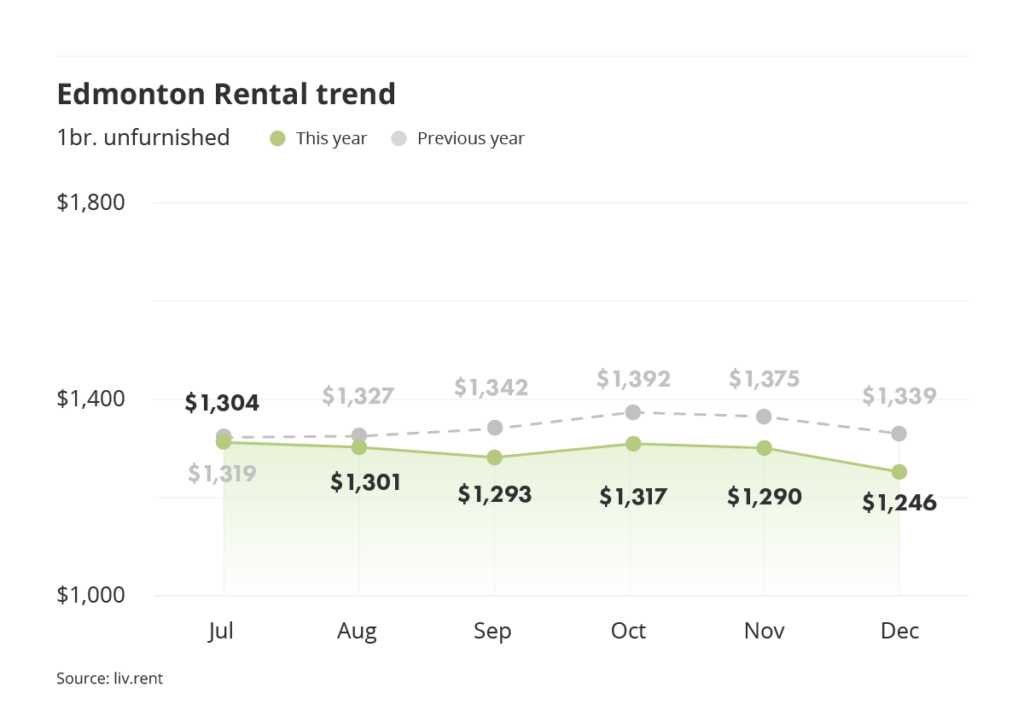Image resolution: width=1024 pixels, height=717 pixels.
Task: Click the Nov label on the x-axis
Action: pos(764,631)
